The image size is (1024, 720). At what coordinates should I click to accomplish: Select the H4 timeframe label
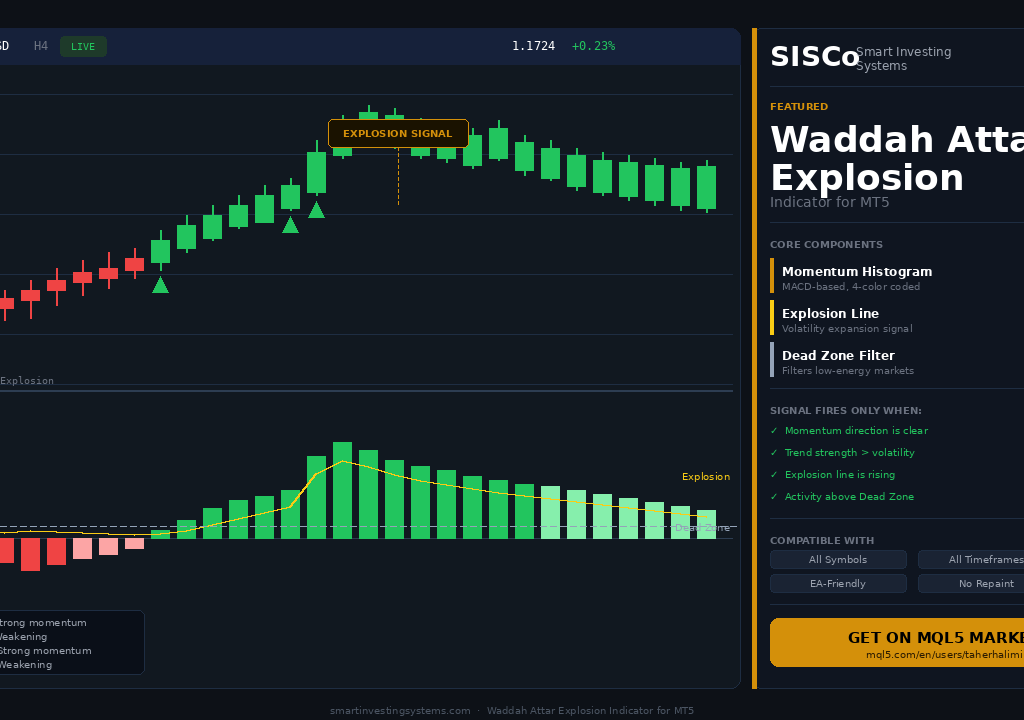coord(40,46)
